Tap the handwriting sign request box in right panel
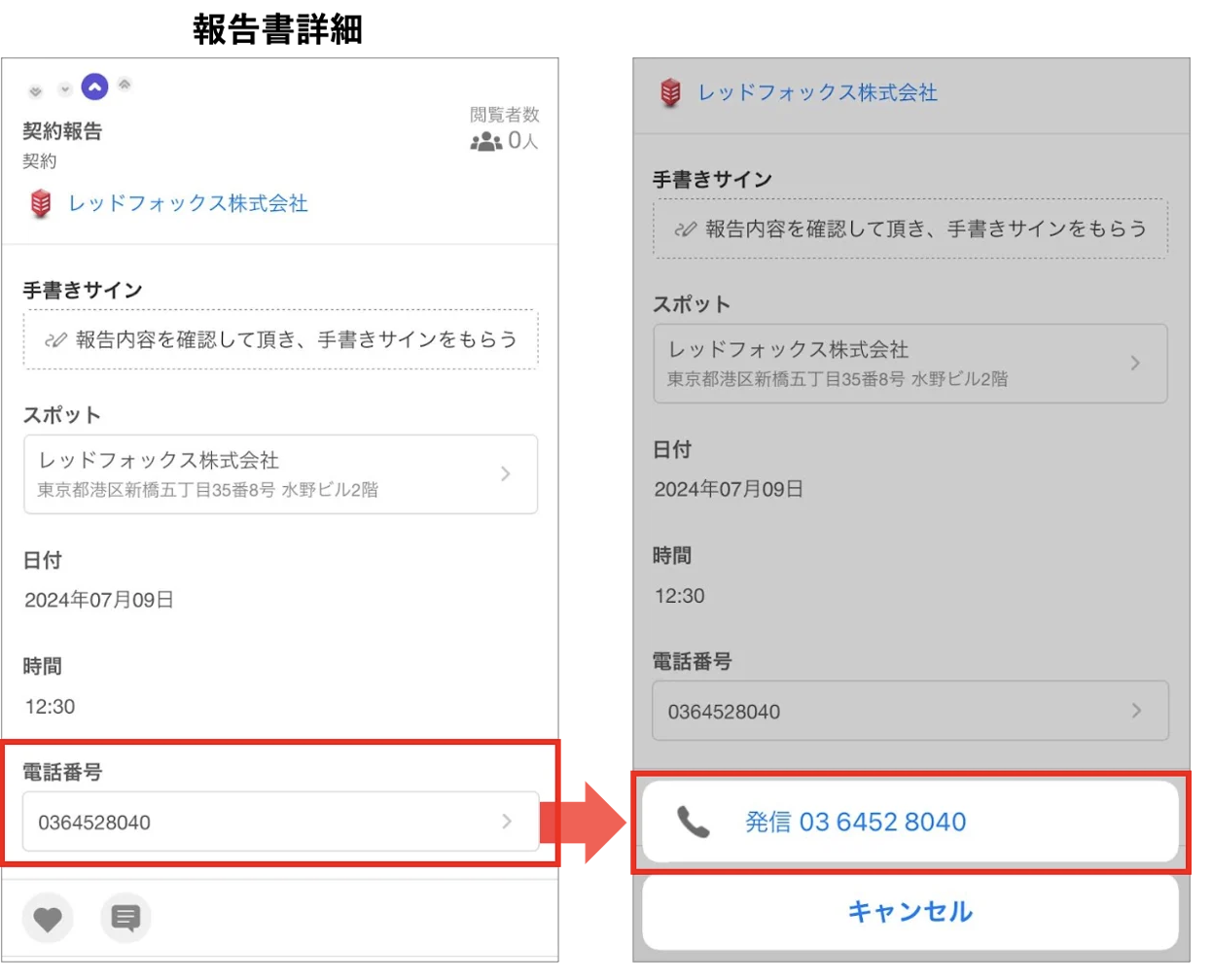 click(910, 228)
